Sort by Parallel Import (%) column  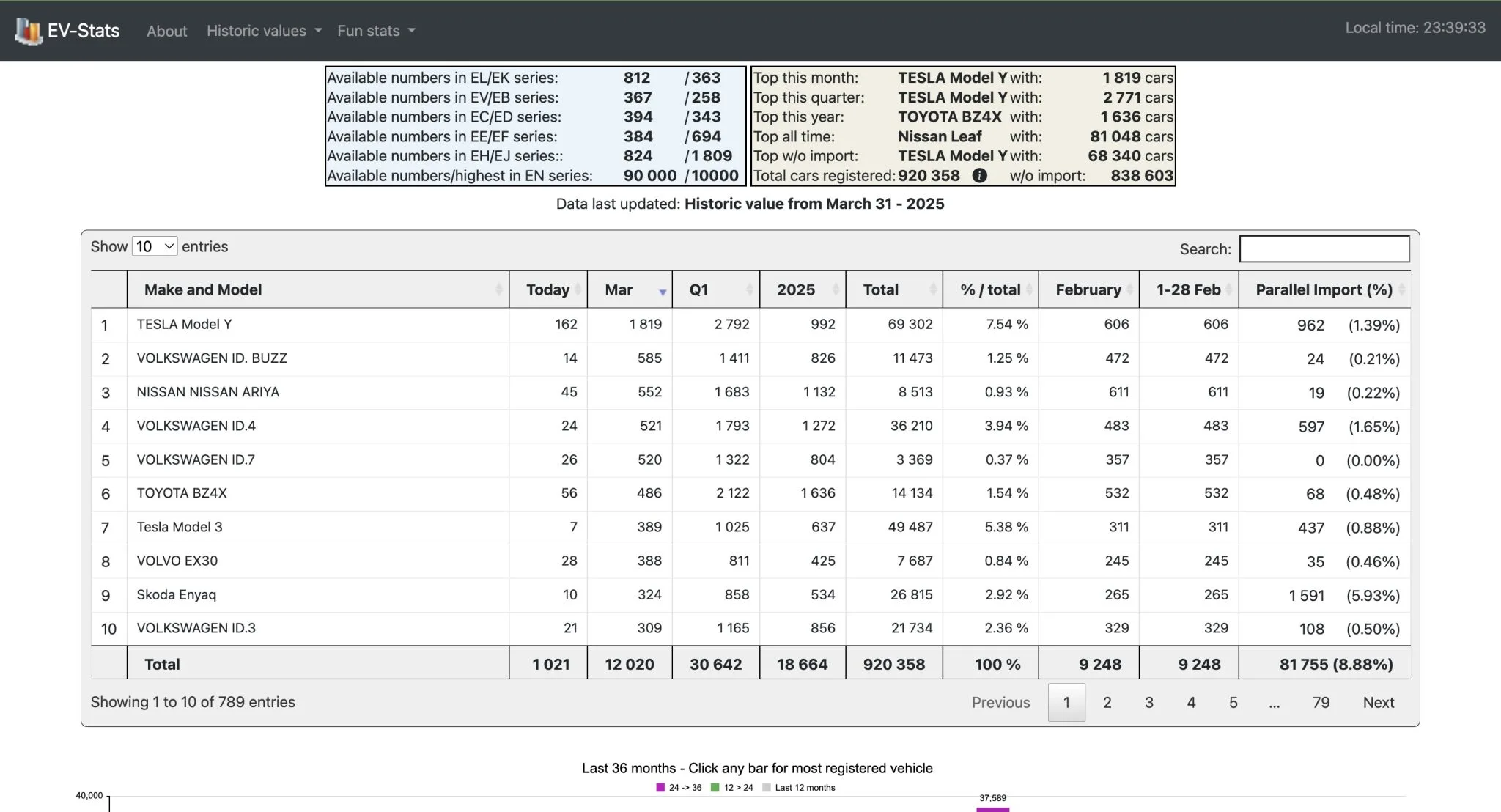click(1324, 289)
